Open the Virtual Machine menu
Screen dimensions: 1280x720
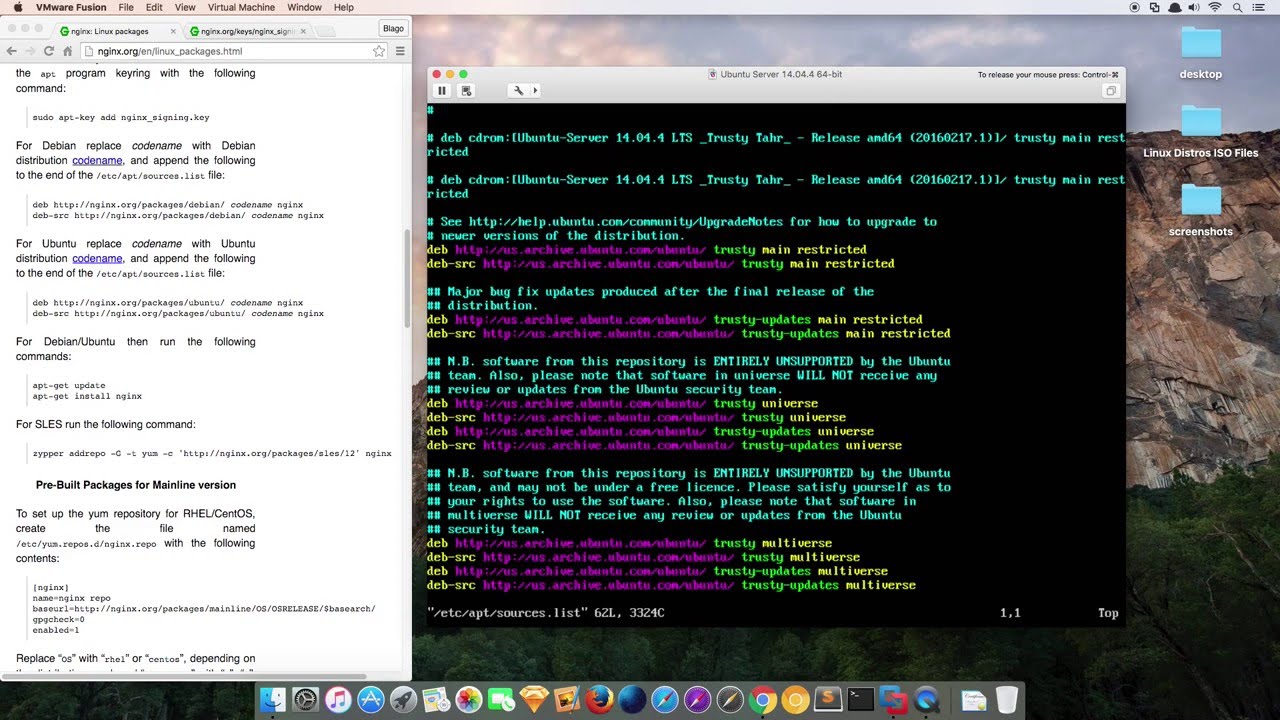[x=241, y=7]
